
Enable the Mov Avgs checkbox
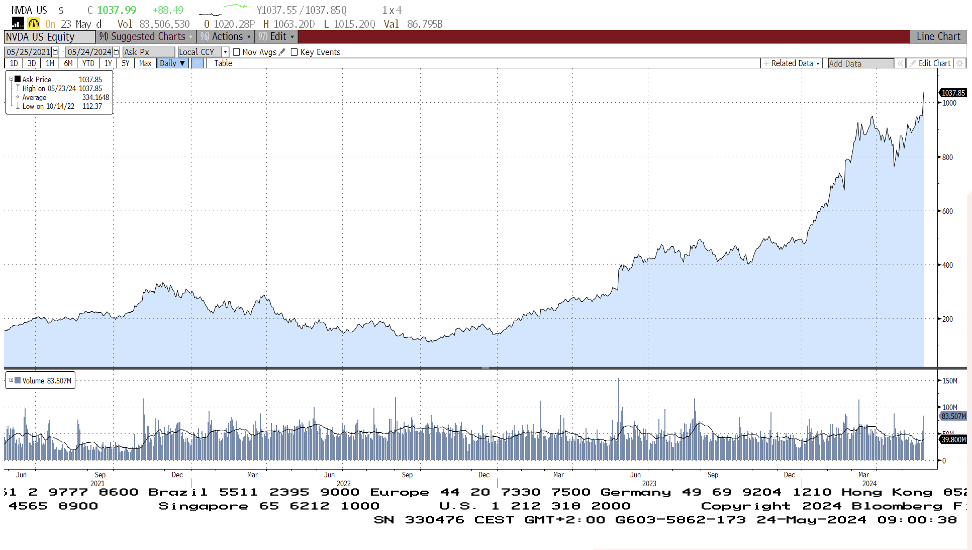coord(236,52)
